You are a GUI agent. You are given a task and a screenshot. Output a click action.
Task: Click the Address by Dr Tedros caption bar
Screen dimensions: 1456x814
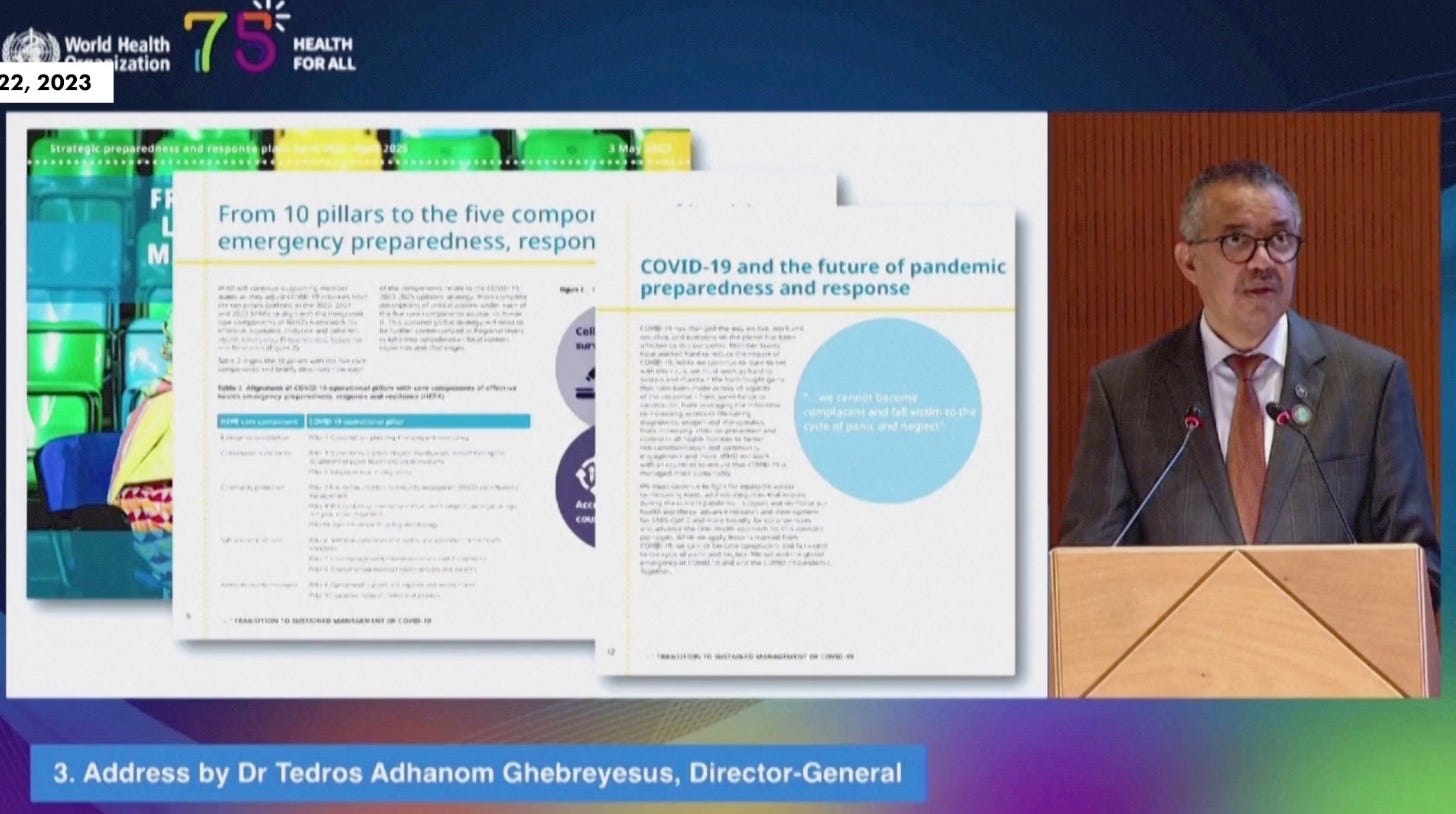477,773
